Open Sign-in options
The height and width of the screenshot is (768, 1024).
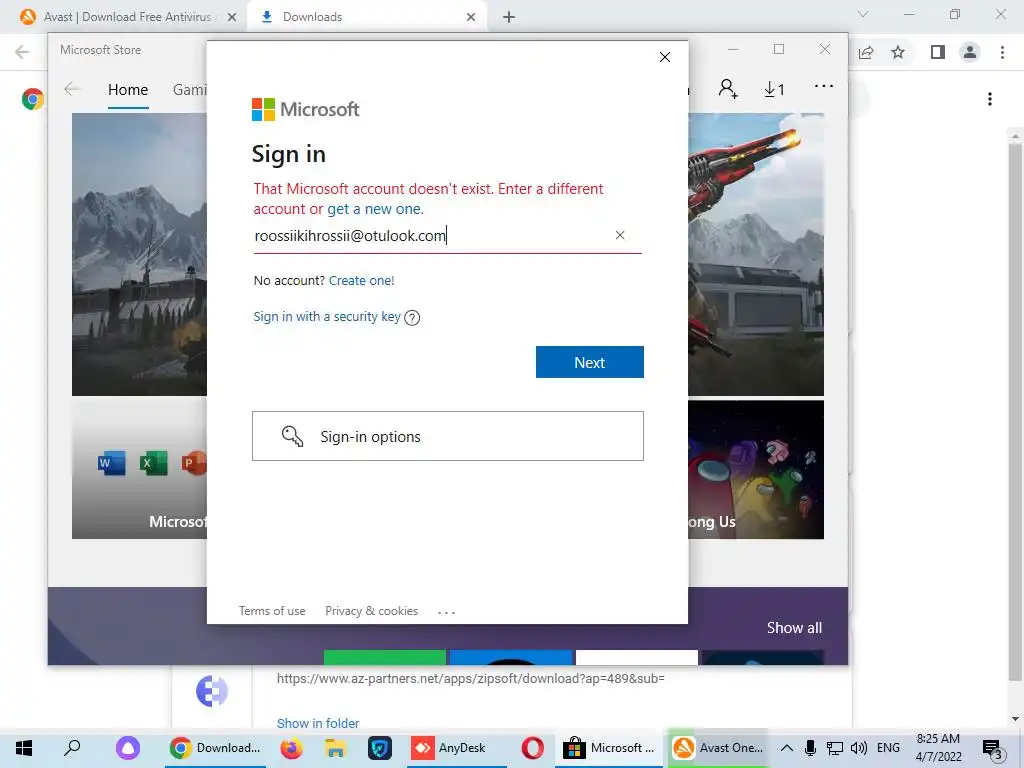pos(448,436)
